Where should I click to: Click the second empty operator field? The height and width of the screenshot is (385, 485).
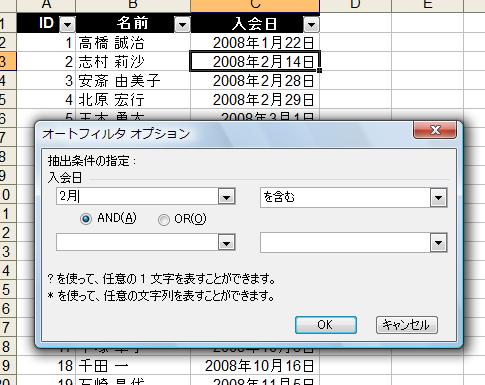point(345,243)
